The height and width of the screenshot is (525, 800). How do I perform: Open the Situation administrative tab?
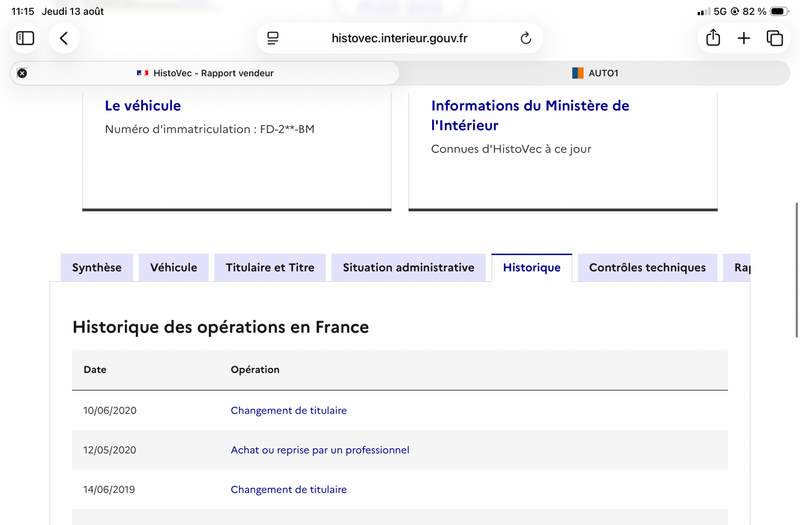[409, 267]
